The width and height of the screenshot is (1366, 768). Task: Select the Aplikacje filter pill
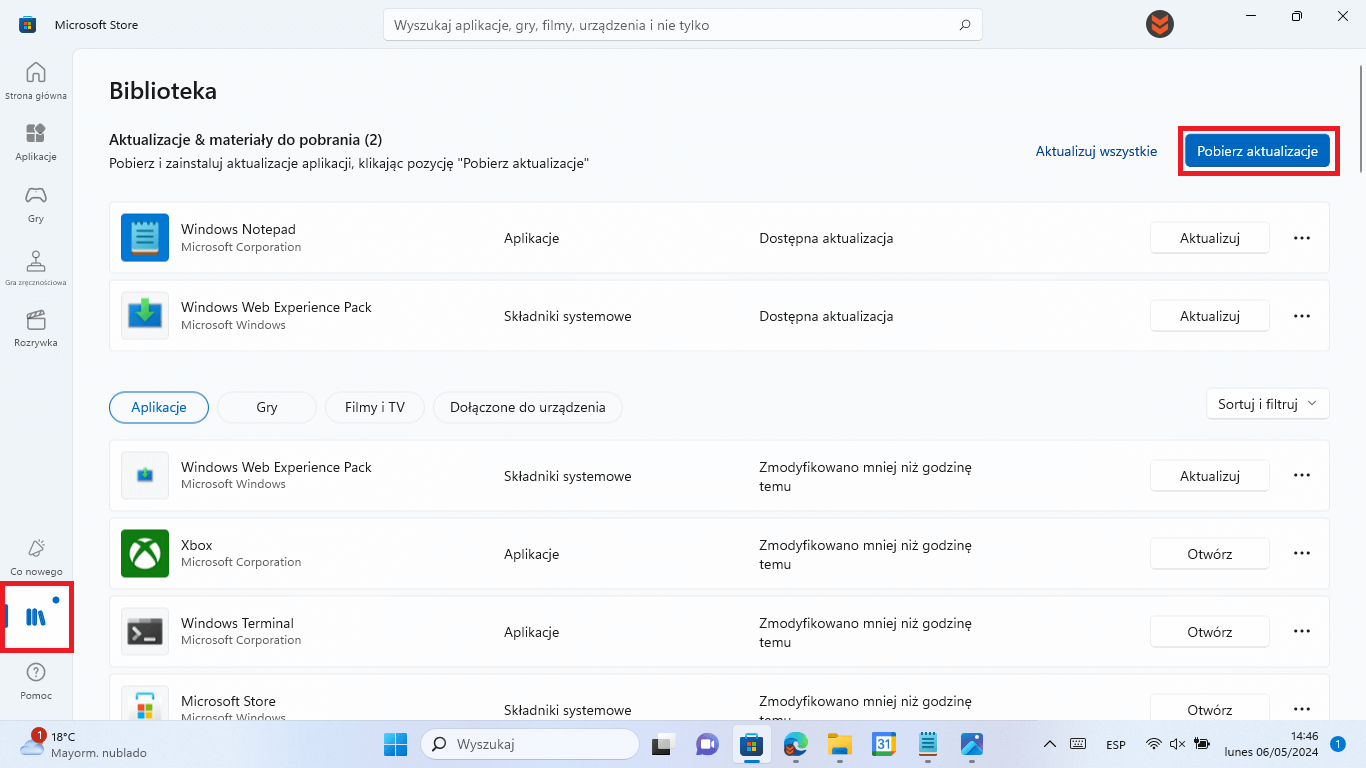pyautogui.click(x=159, y=407)
